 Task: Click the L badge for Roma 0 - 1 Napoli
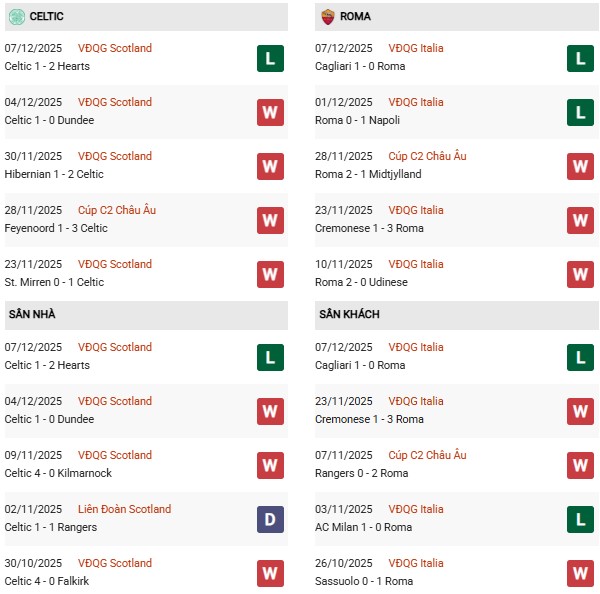[580, 112]
